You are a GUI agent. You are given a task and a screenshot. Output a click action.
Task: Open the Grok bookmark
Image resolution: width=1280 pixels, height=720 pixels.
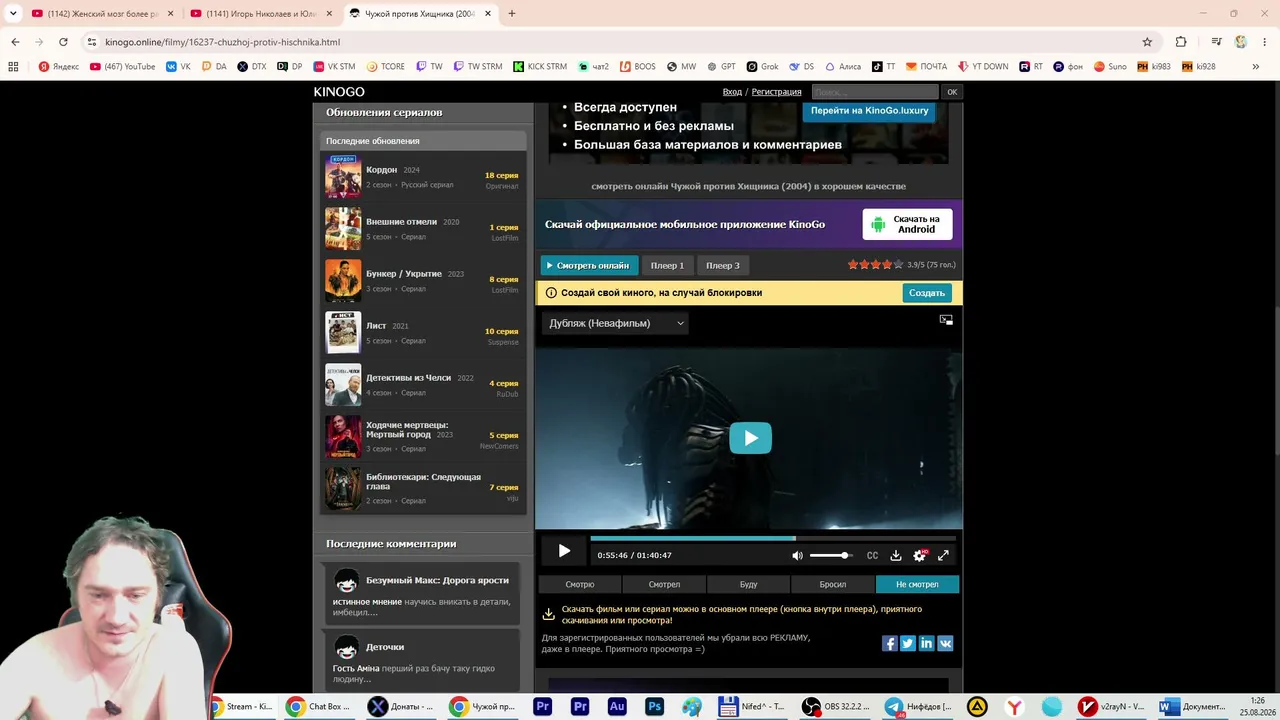click(762, 67)
